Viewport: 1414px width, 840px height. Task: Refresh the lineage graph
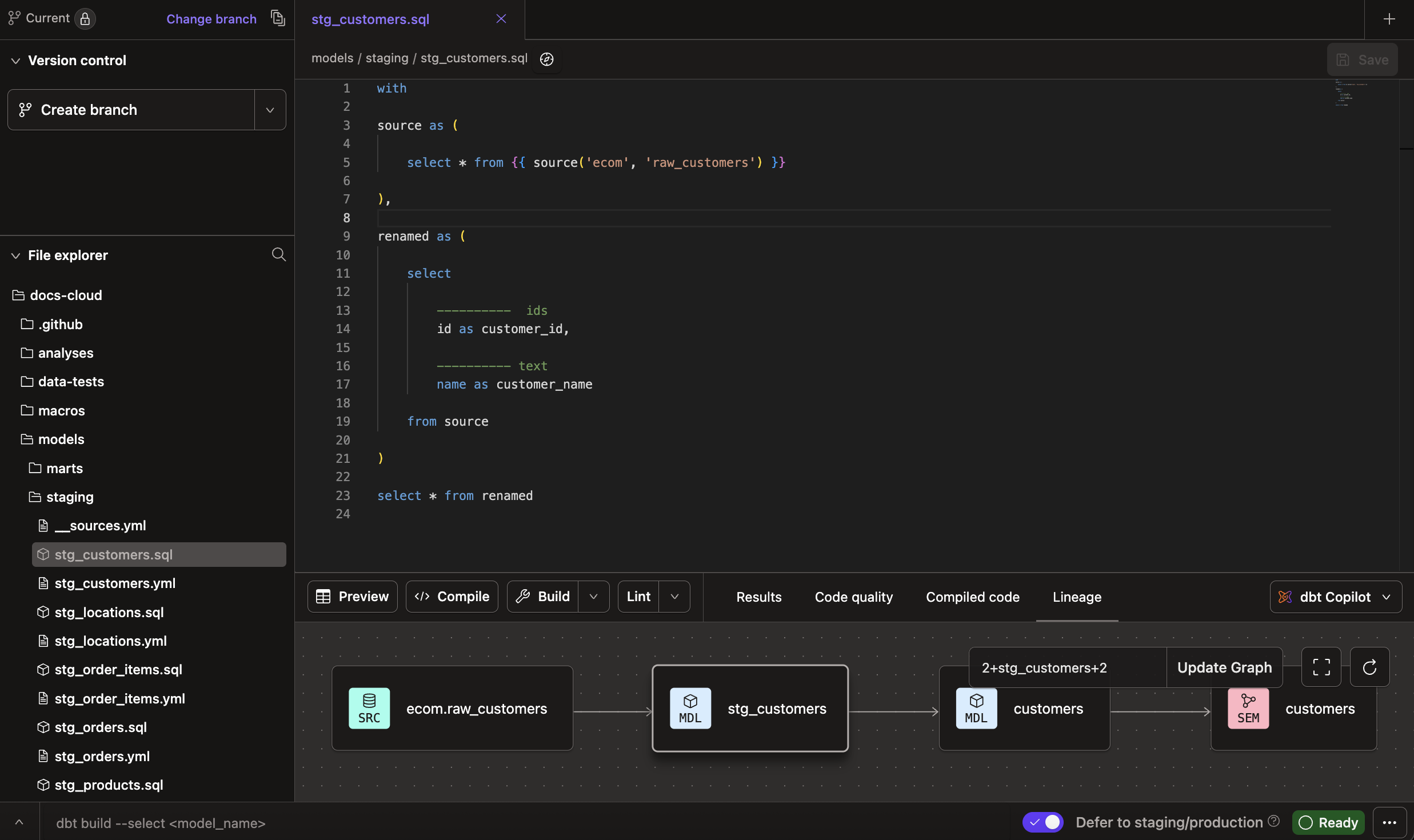1369,667
